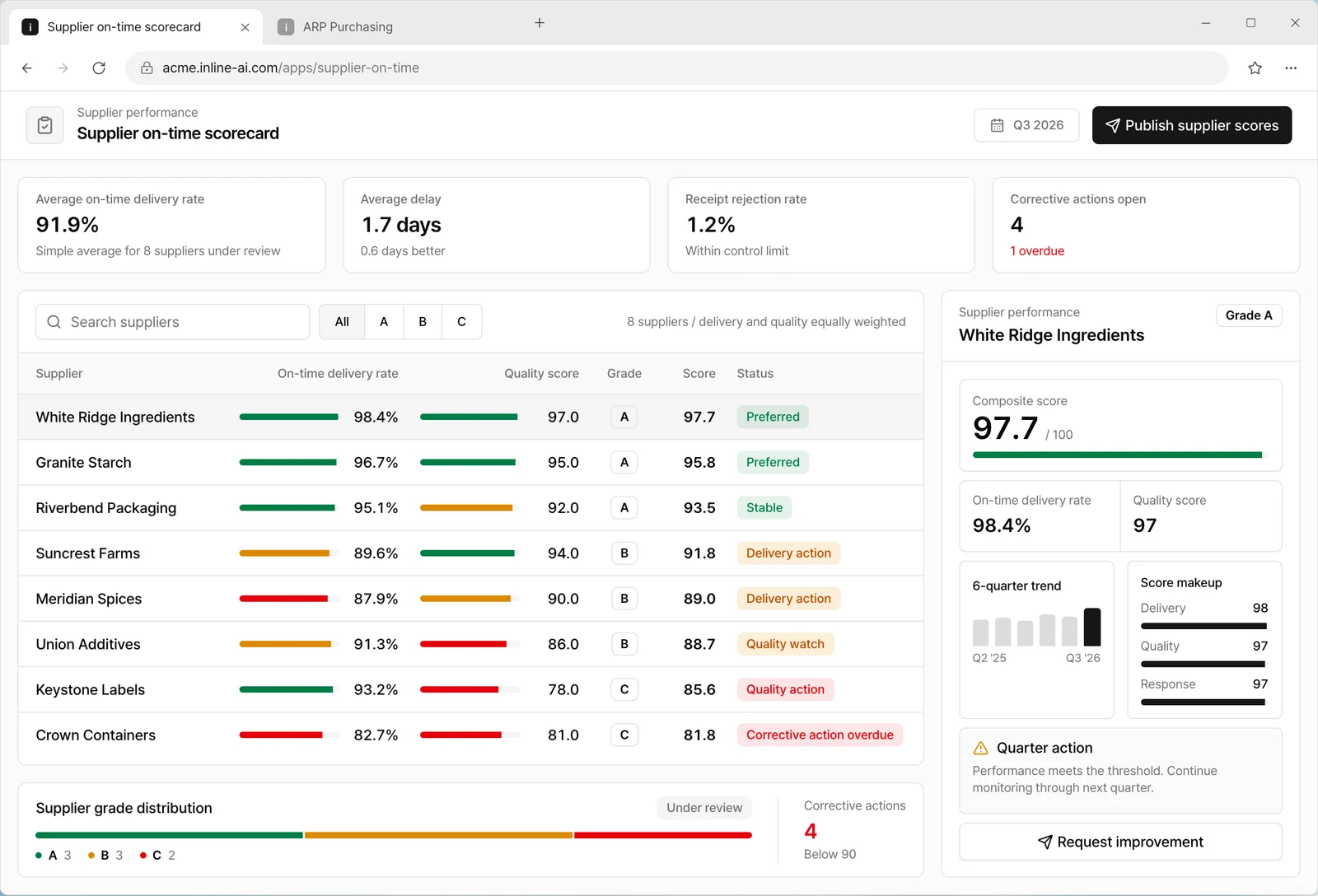Click the clipboard scorecard app icon
Screen dimensions: 1318x896
(45, 125)
